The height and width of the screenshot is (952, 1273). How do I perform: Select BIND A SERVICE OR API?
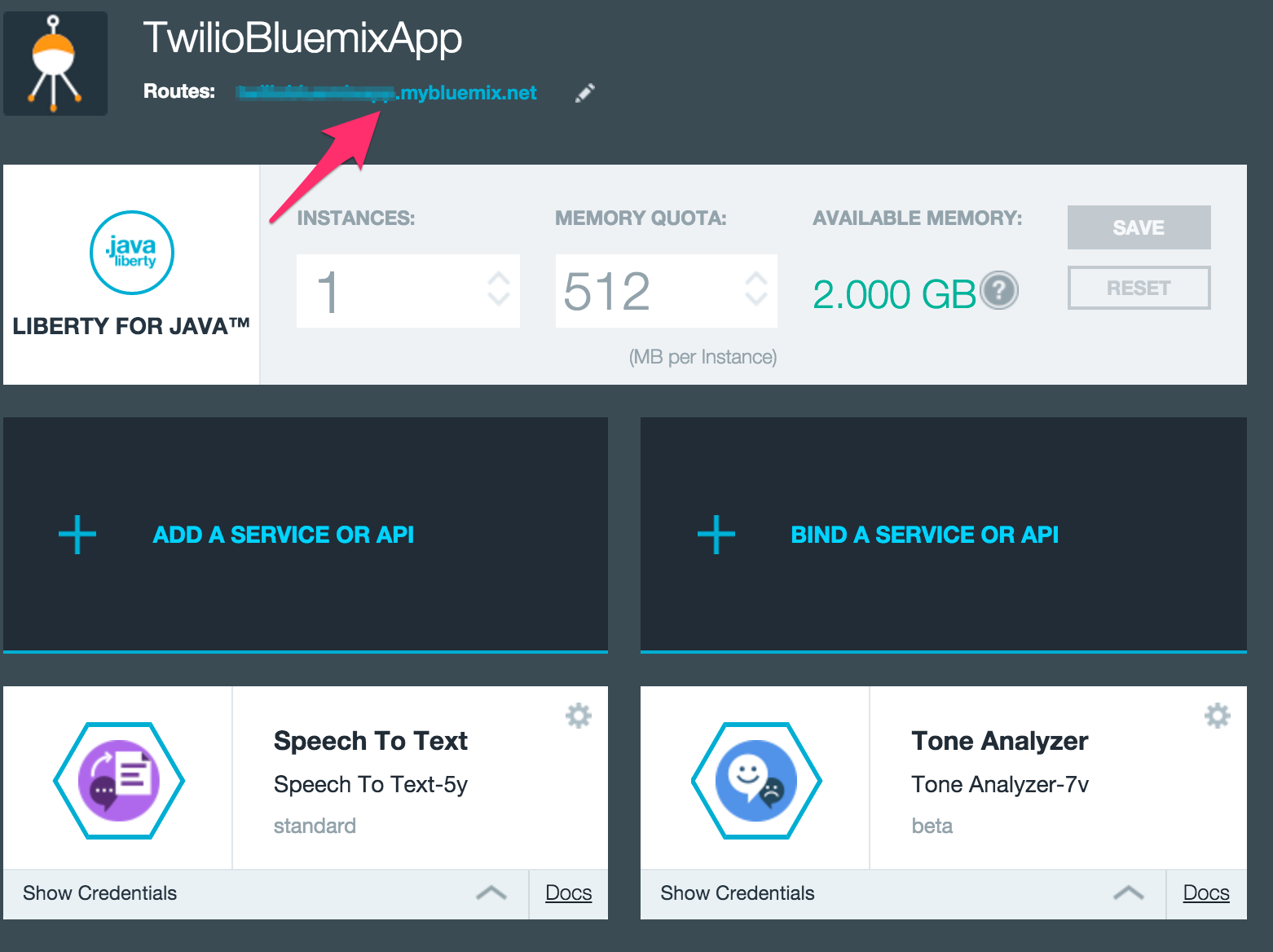(924, 535)
